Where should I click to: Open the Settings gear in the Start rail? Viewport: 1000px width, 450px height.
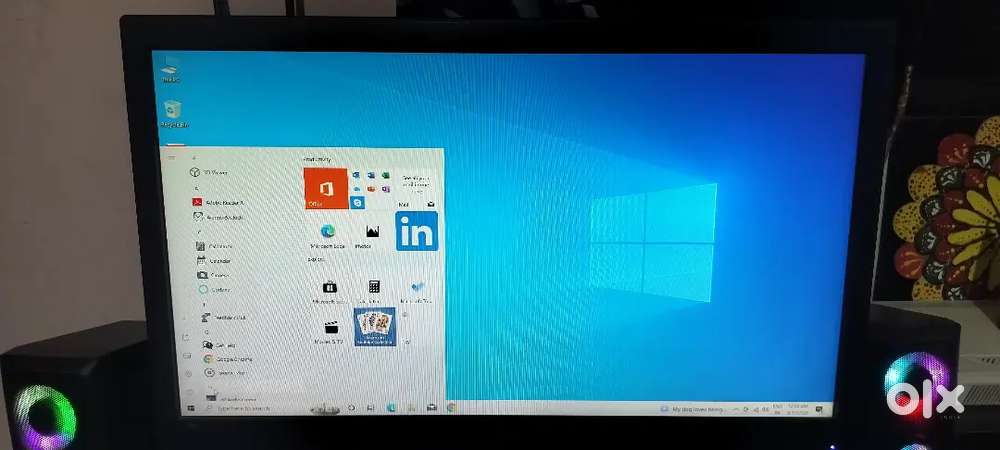[x=188, y=374]
